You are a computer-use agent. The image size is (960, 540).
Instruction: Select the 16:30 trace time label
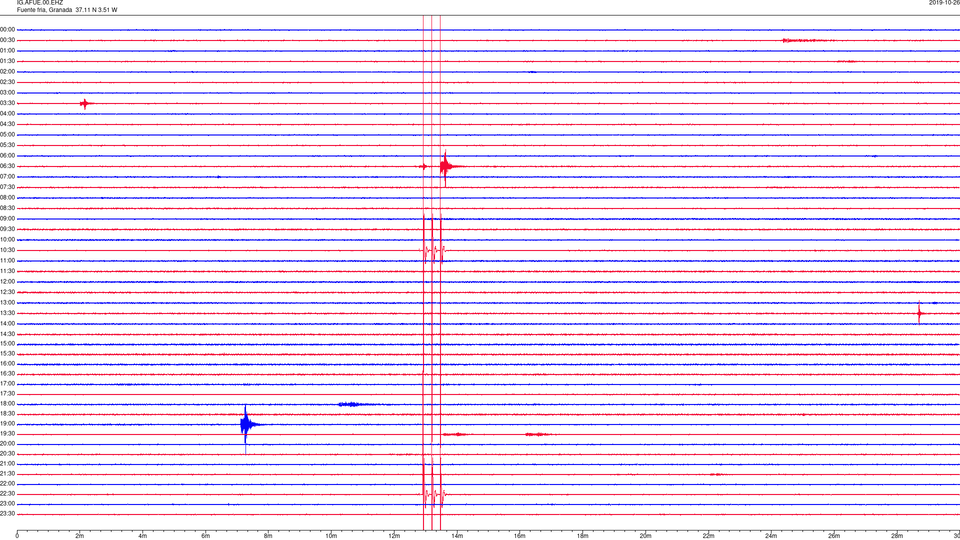point(7,373)
